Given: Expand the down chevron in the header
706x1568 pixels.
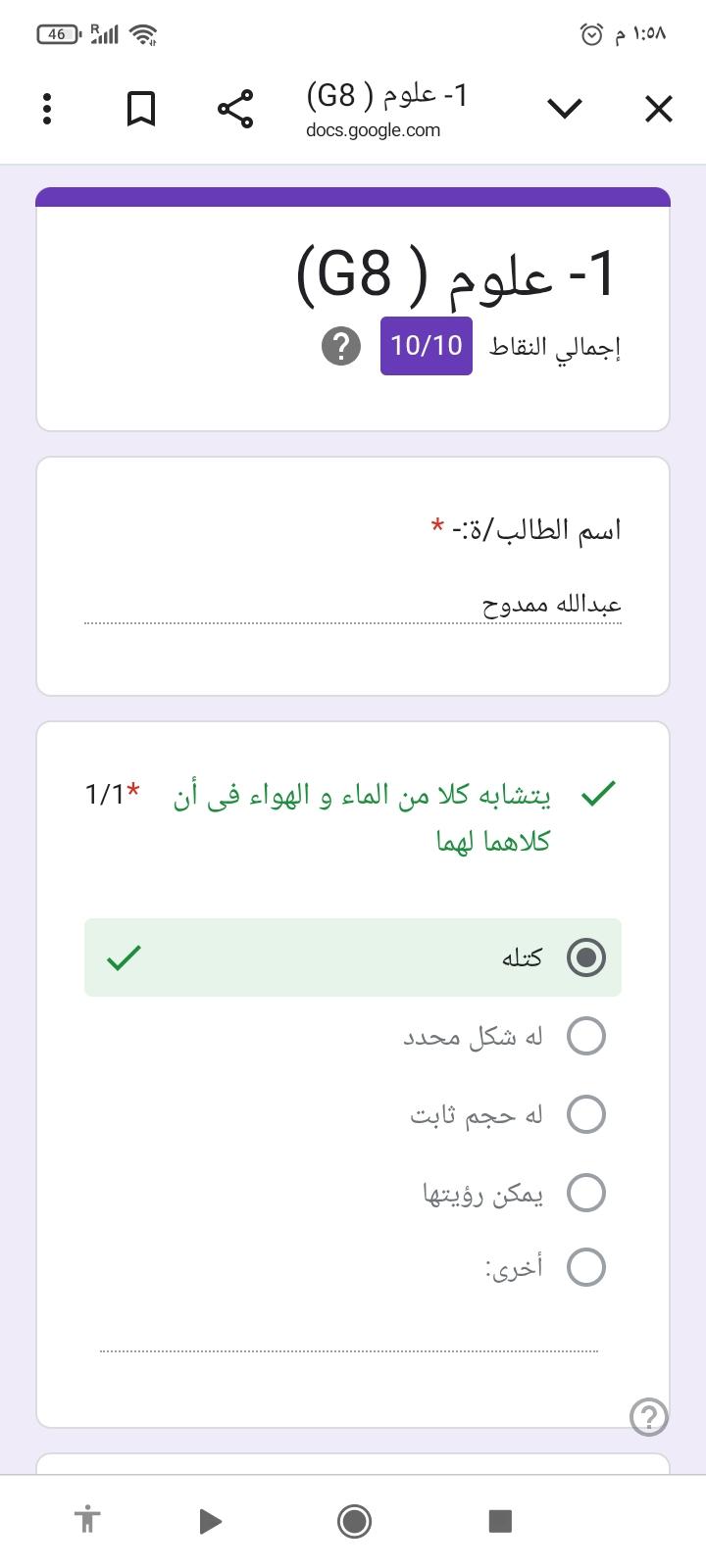Looking at the screenshot, I should coord(565,109).
